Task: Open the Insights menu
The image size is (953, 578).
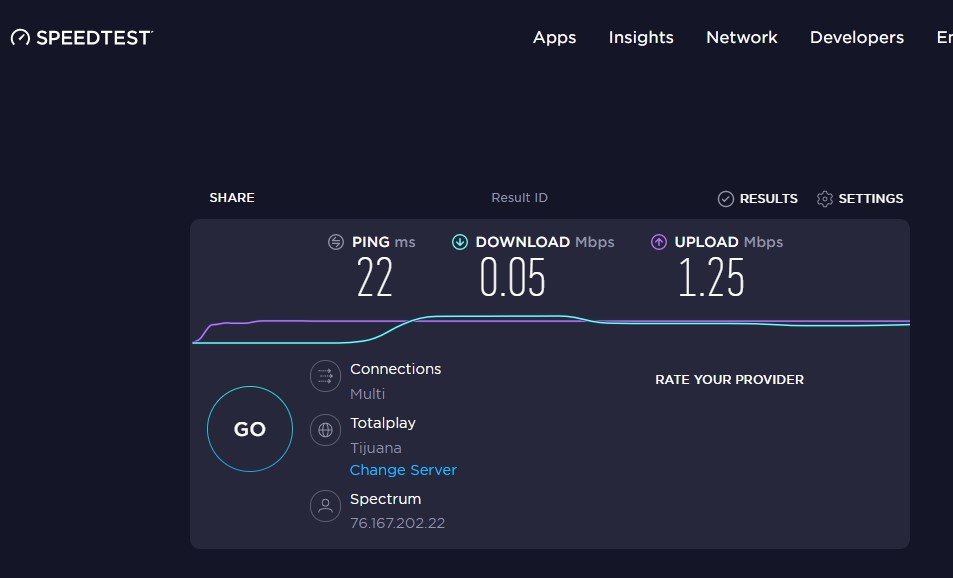Action: pyautogui.click(x=641, y=38)
